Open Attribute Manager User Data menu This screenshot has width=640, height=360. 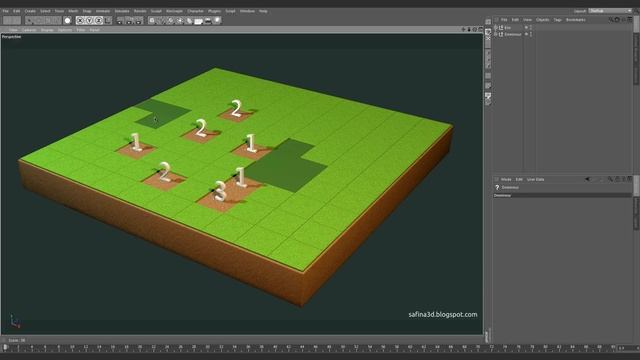click(x=536, y=179)
